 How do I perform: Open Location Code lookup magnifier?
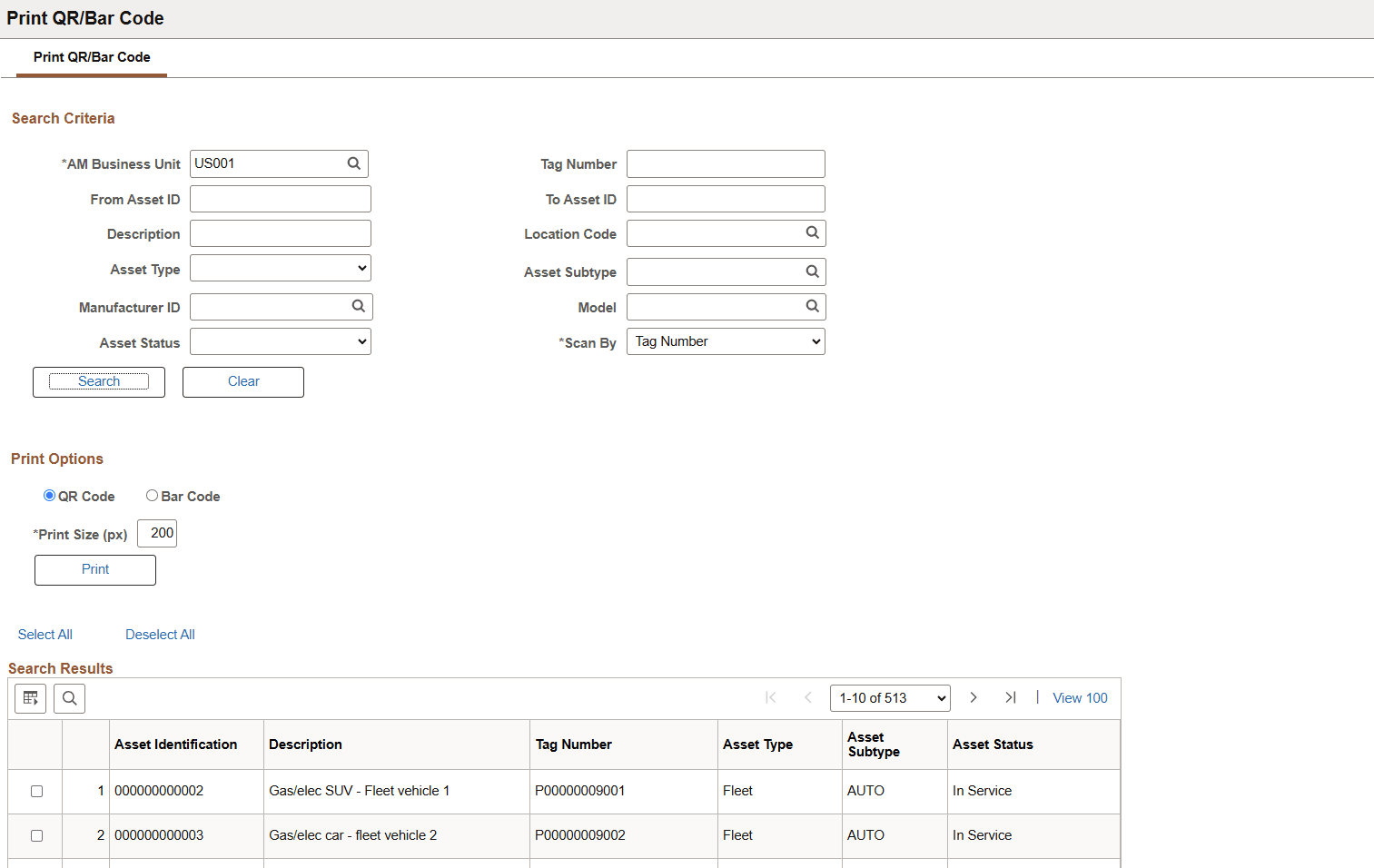point(813,233)
